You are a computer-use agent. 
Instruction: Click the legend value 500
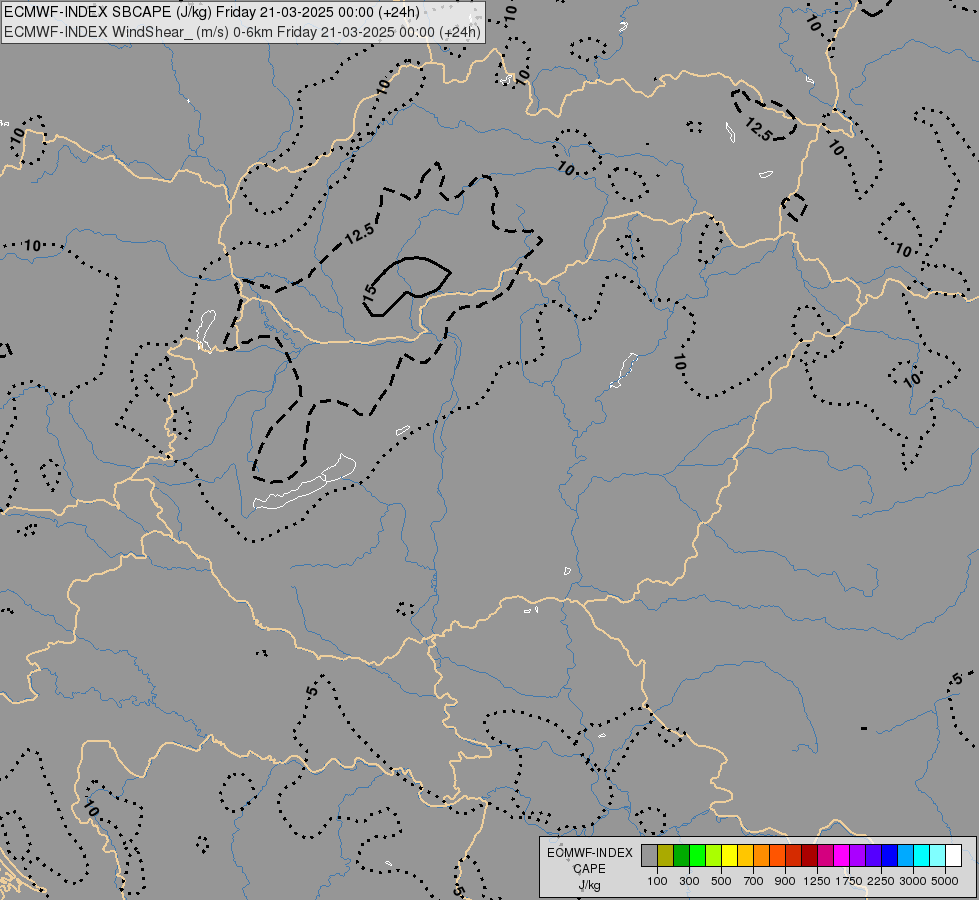pos(721,881)
